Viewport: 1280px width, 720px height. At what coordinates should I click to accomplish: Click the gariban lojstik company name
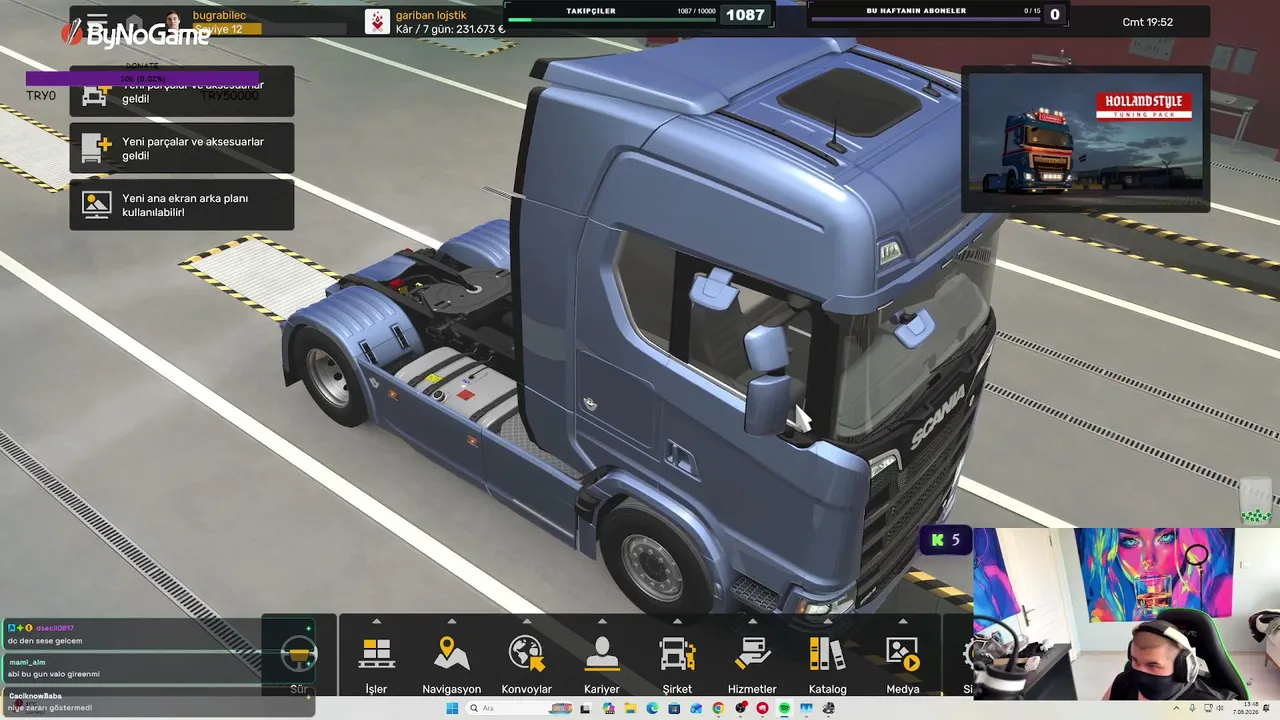click(x=431, y=15)
